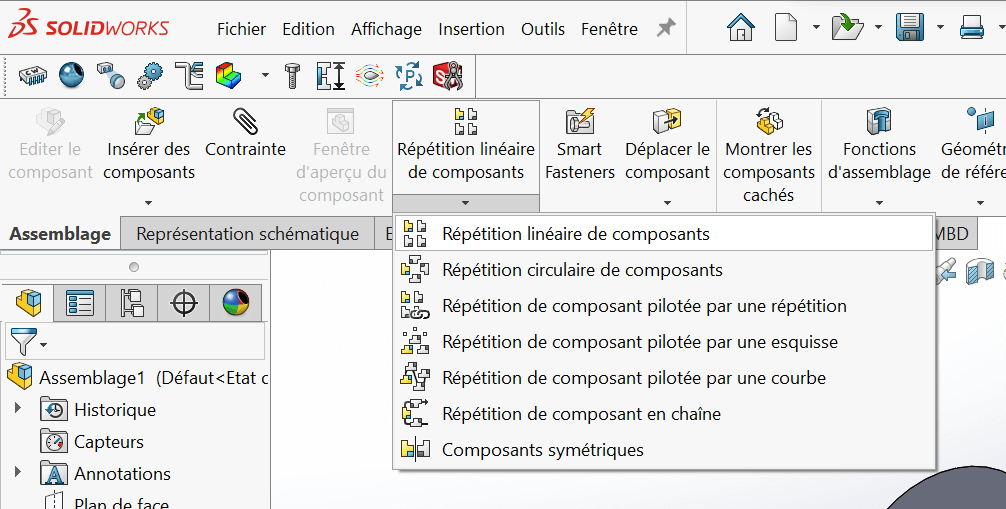The height and width of the screenshot is (509, 1006).
Task: Choose Composants symétriques from the list
Action: coord(542,450)
